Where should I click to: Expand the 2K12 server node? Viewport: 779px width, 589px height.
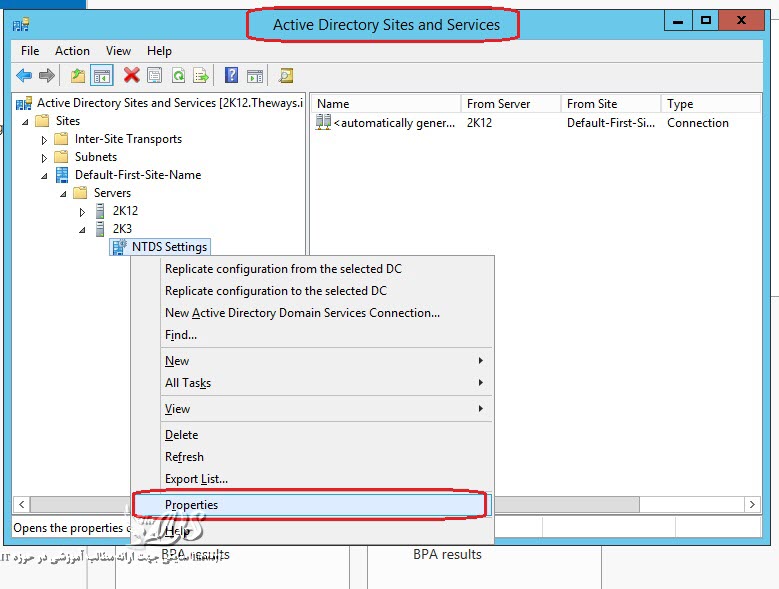[x=82, y=212]
